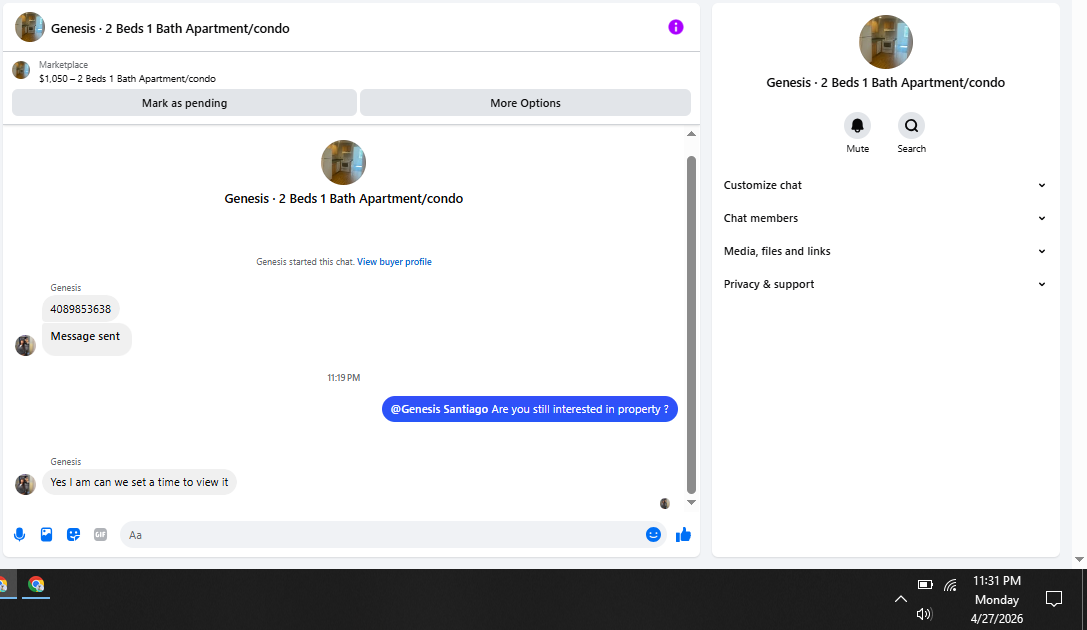Show hidden system tray icons
Viewport: 1087px width, 630px height.
901,599
